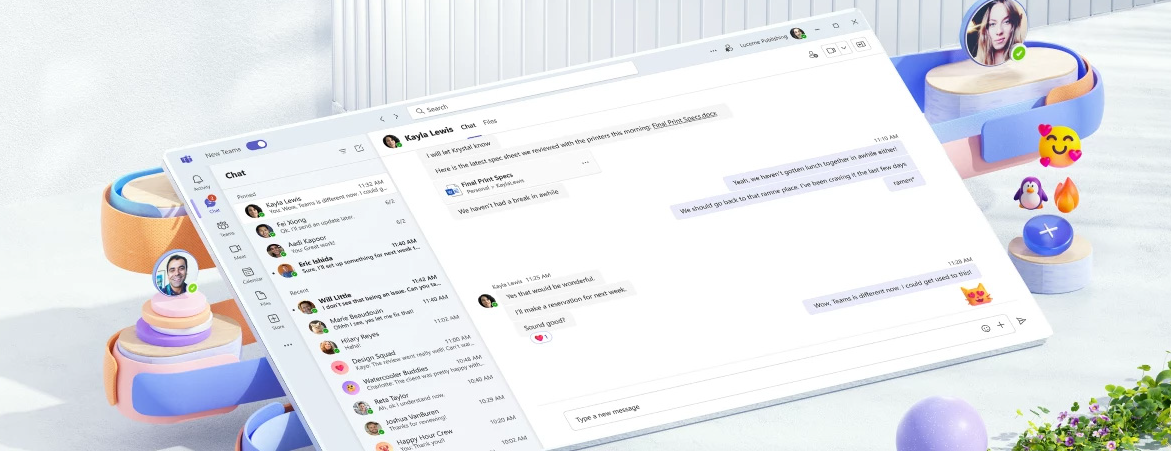Click the heart-eyes cat emoji message
This screenshot has width=1171, height=451.
pyautogui.click(x=976, y=293)
